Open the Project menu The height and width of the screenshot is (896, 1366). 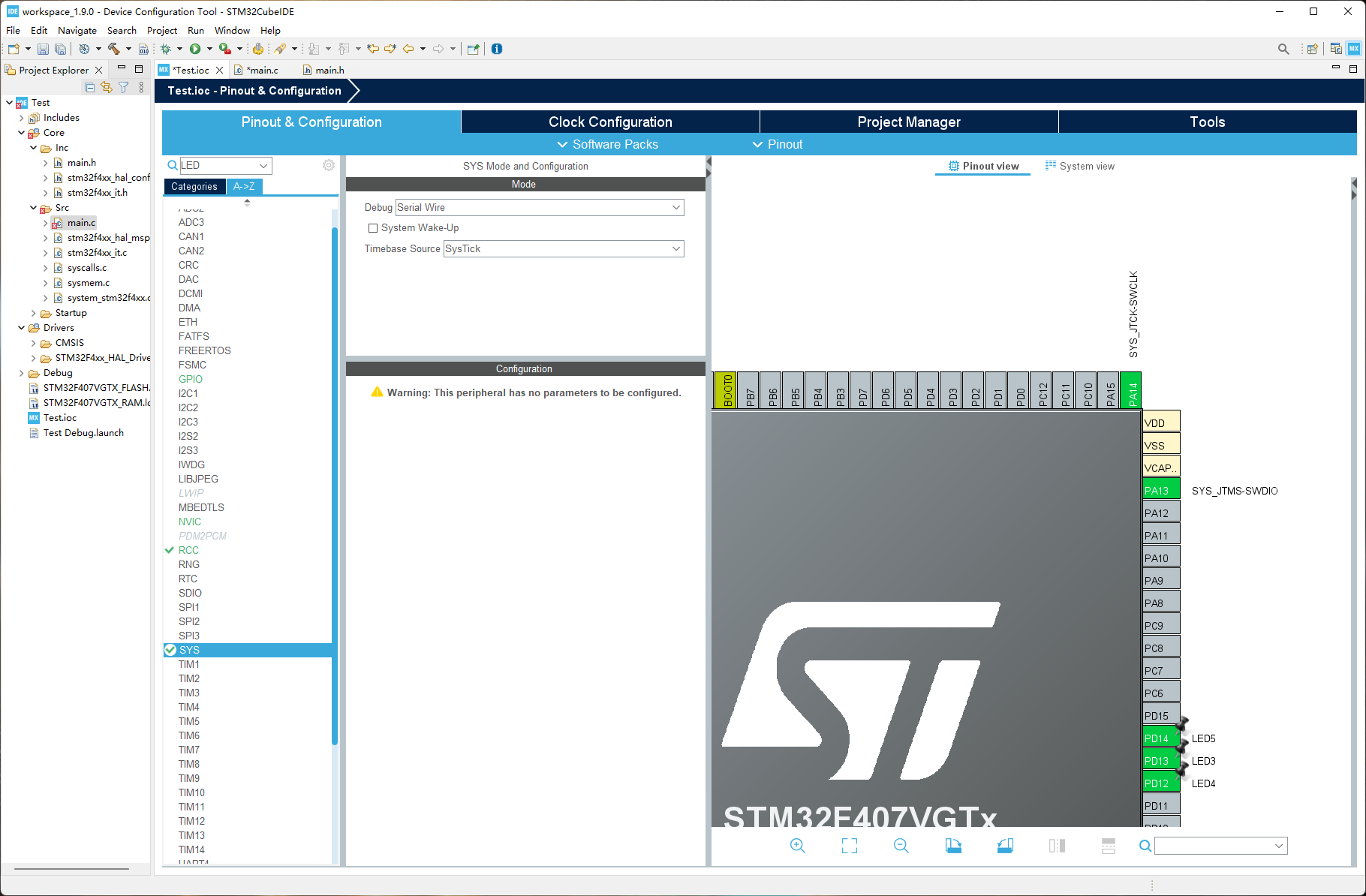pos(162,31)
